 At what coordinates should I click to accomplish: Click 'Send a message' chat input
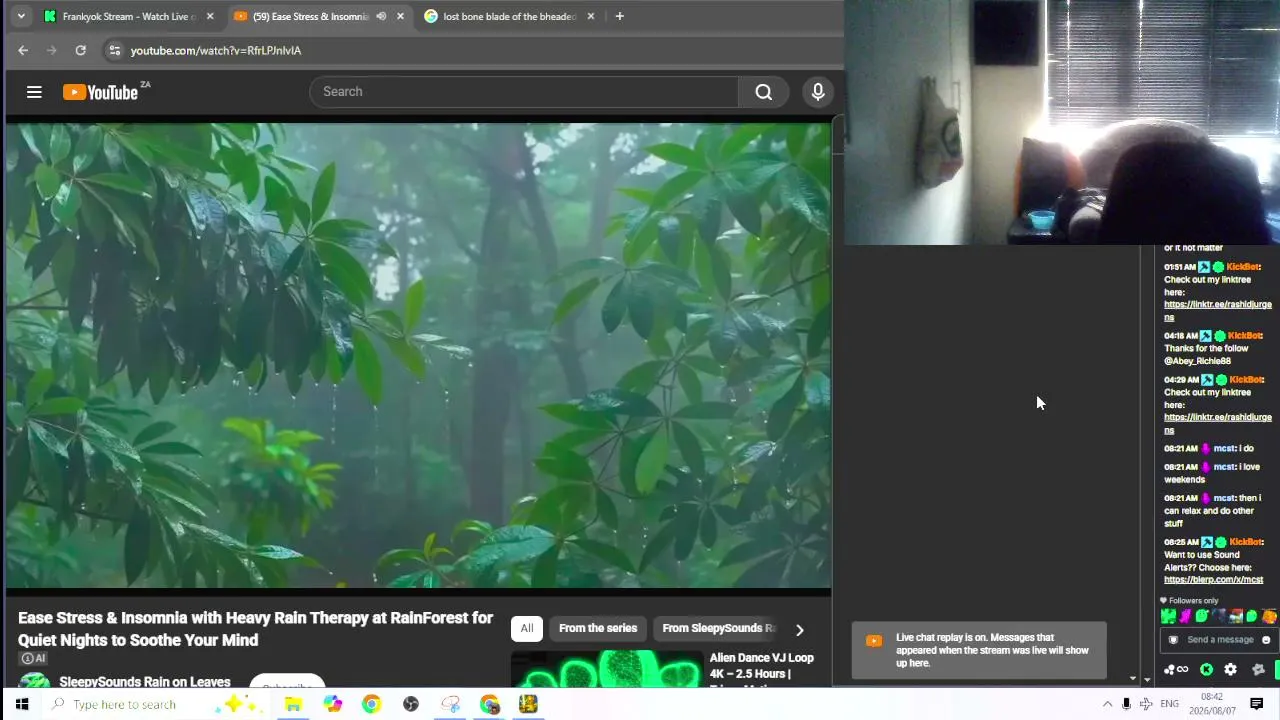point(1220,640)
